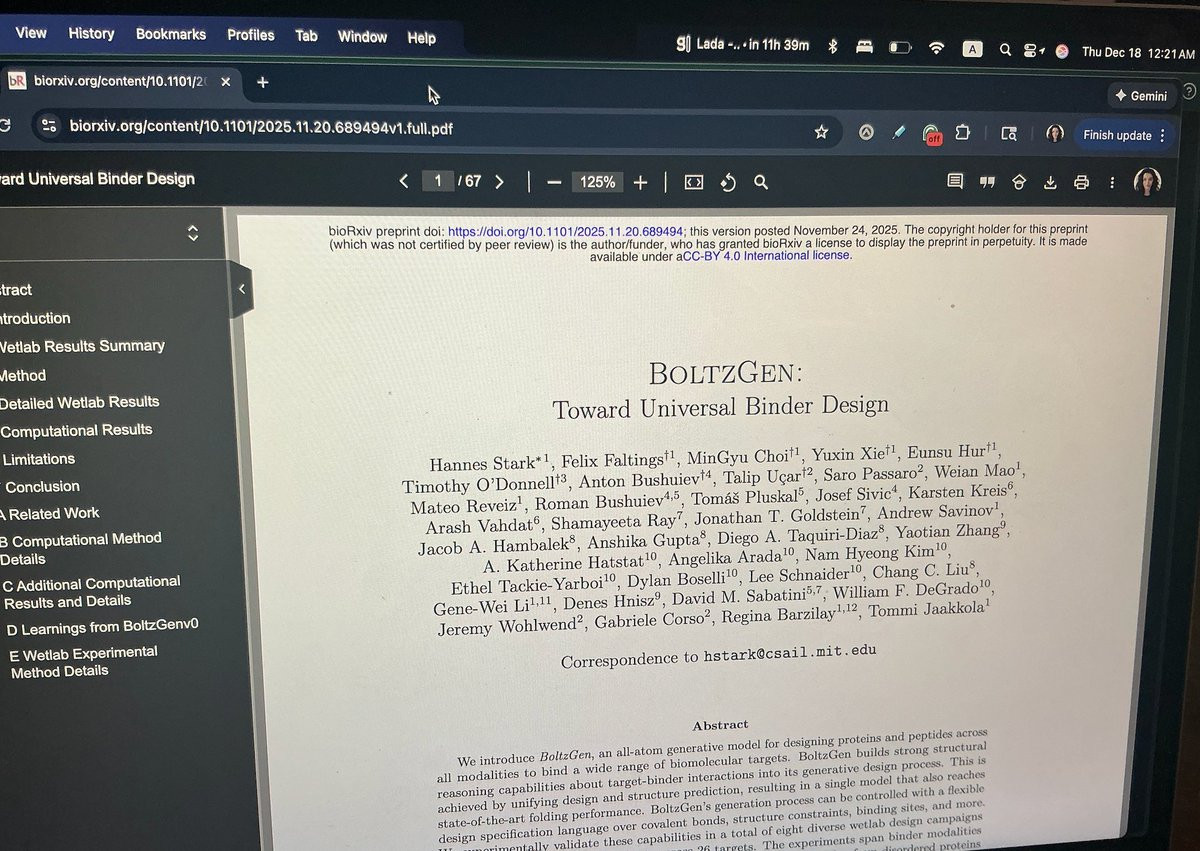Click the battery icon in menu bar
Image resolution: width=1200 pixels, height=851 pixels.
(901, 47)
